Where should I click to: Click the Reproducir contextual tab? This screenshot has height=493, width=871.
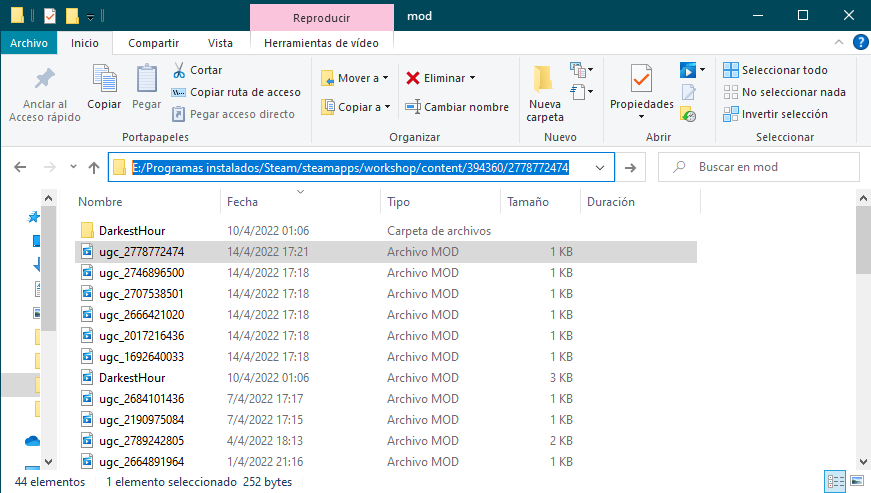coord(322,18)
